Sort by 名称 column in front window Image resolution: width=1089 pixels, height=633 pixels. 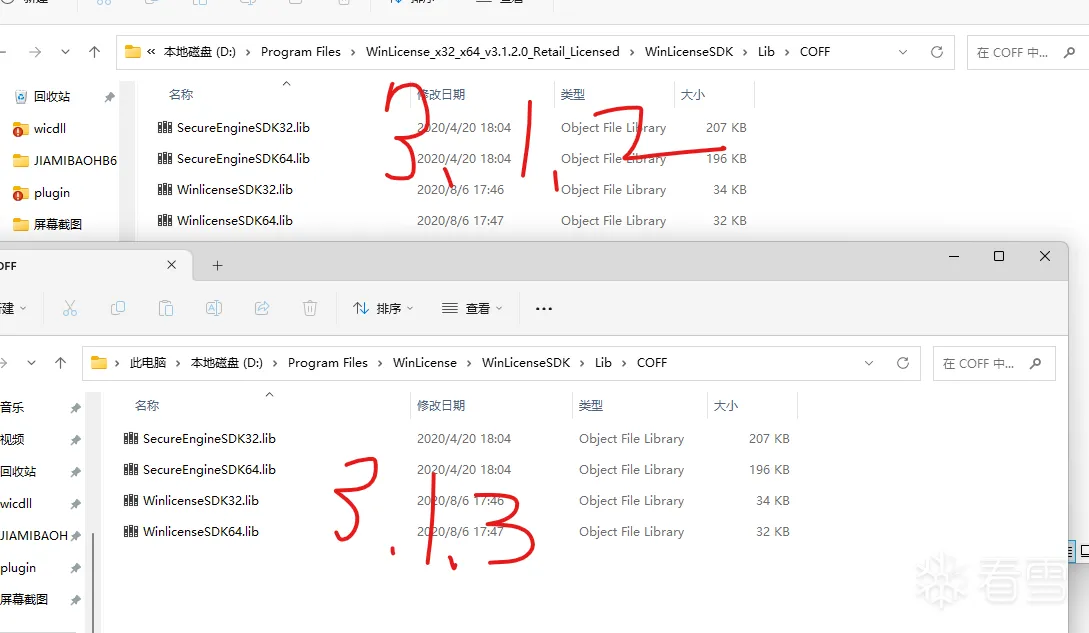point(147,406)
